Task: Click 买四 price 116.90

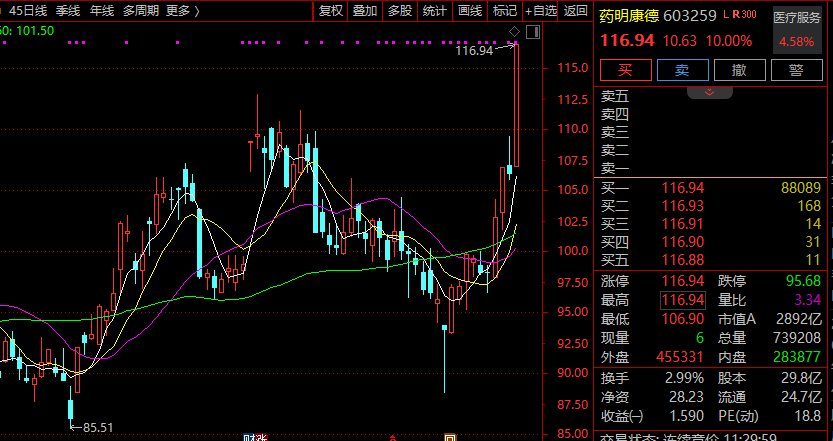Action: [x=683, y=242]
